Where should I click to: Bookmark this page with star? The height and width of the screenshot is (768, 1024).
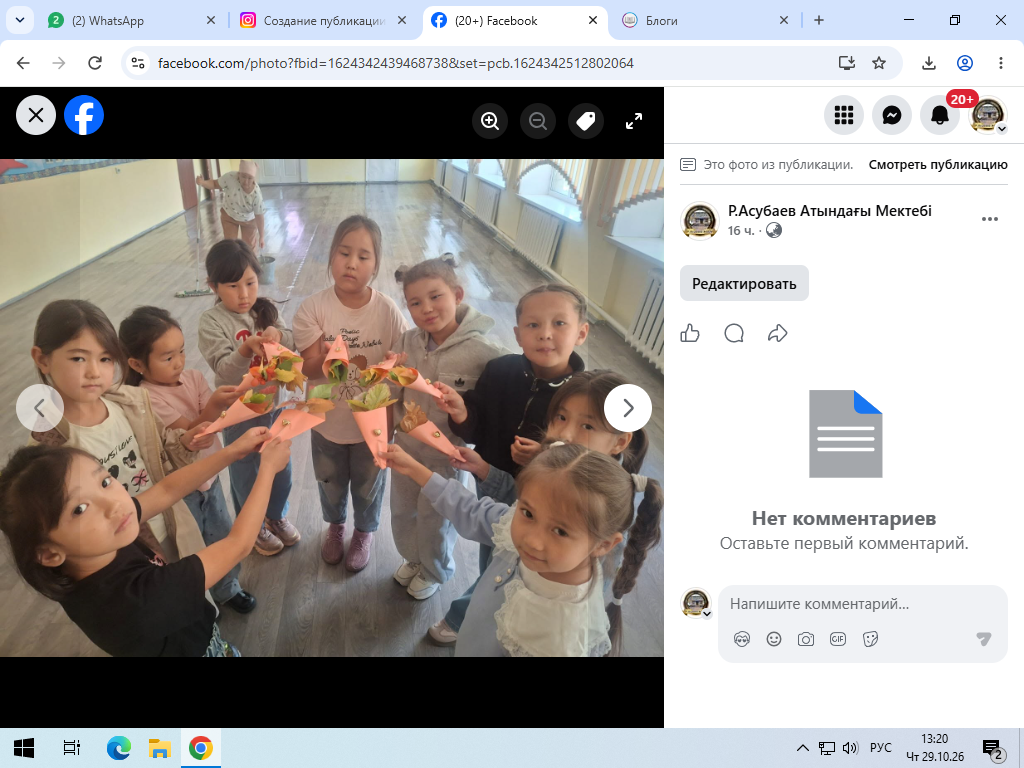(879, 63)
